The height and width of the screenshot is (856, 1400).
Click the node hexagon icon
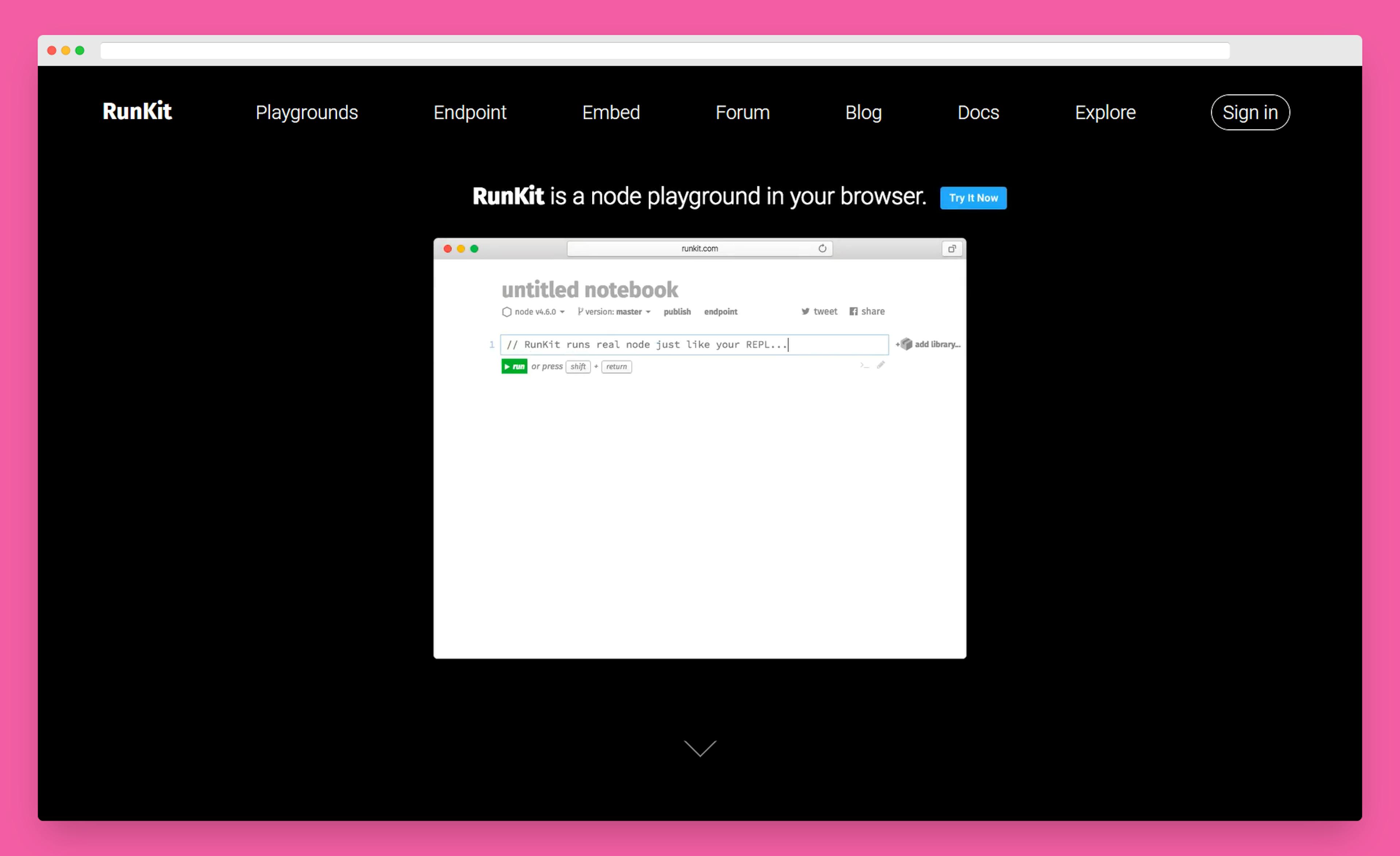pos(506,312)
